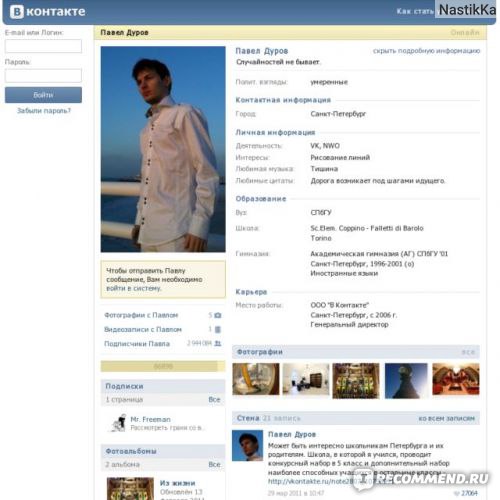Click heart like icon on wall post
This screenshot has width=500, height=500.
tap(457, 493)
